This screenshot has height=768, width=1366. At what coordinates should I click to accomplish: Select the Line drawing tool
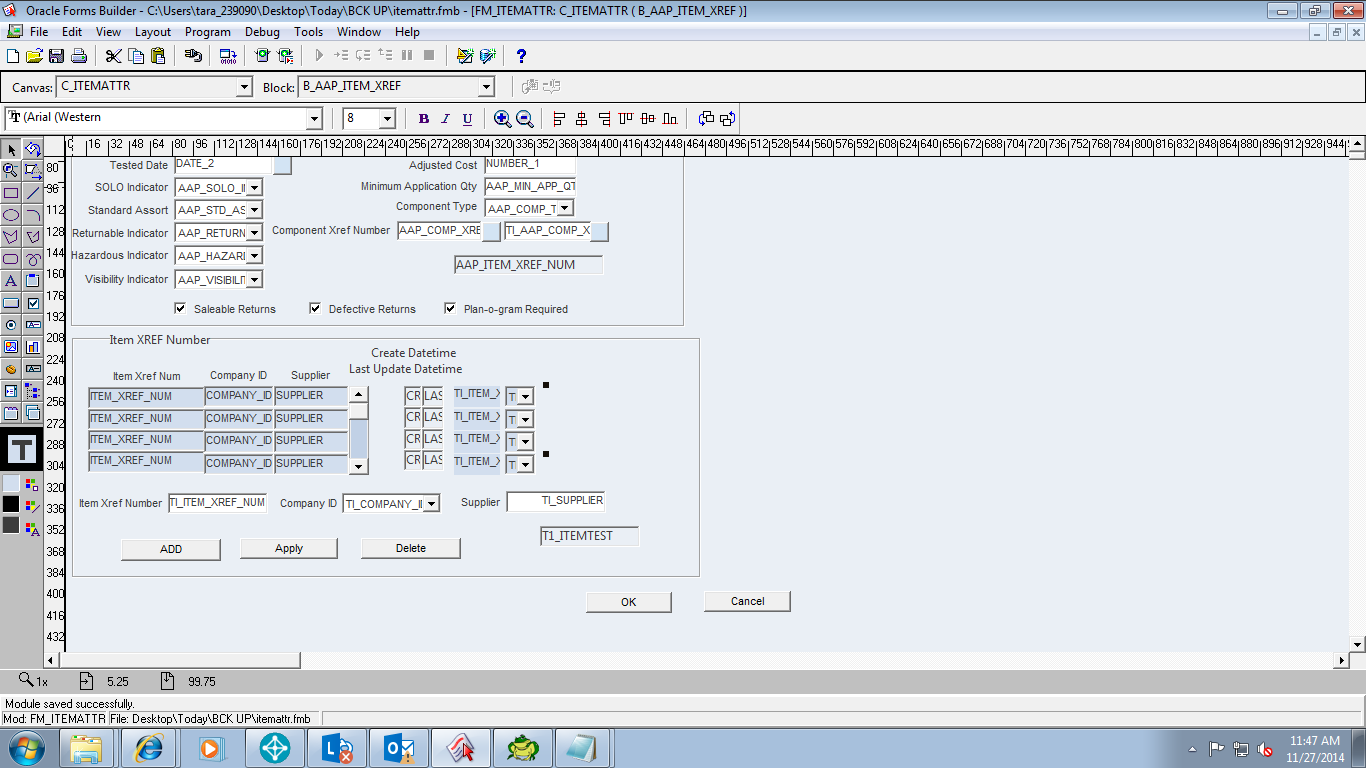click(33, 193)
